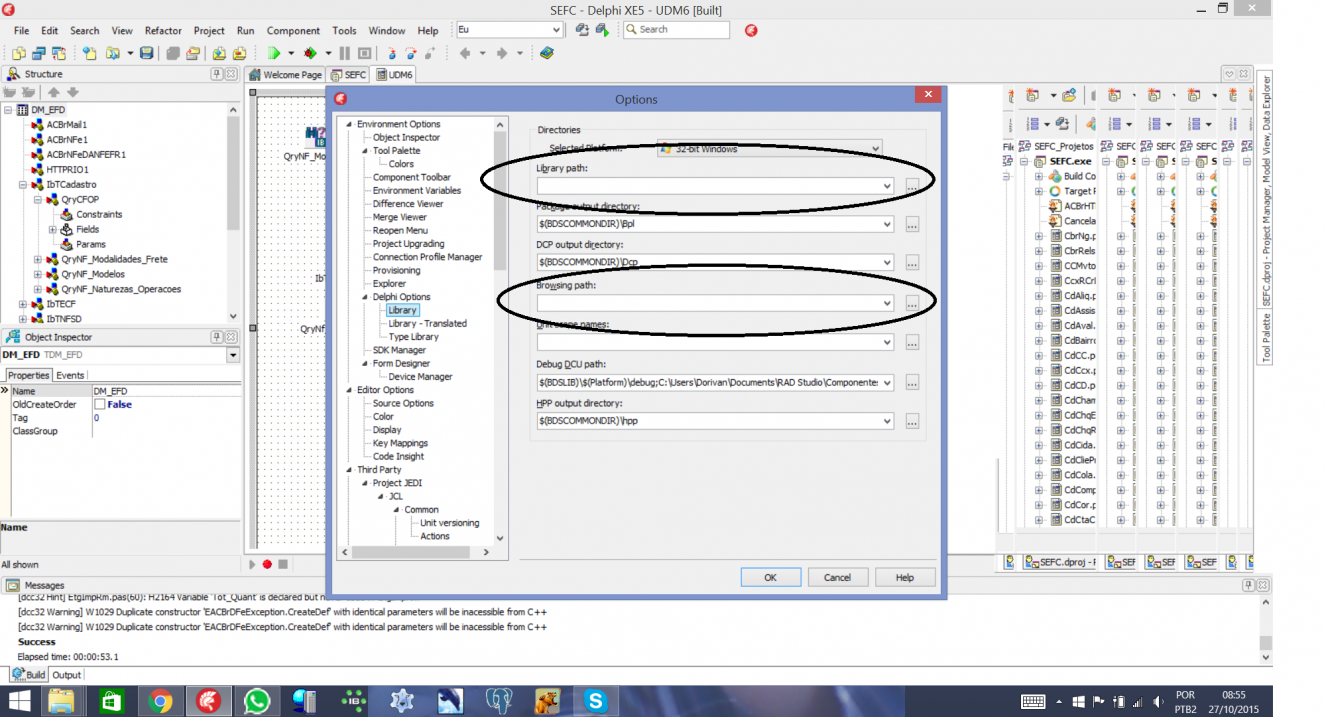Click the IDE Search input field
1326x717 pixels.
(x=677, y=30)
